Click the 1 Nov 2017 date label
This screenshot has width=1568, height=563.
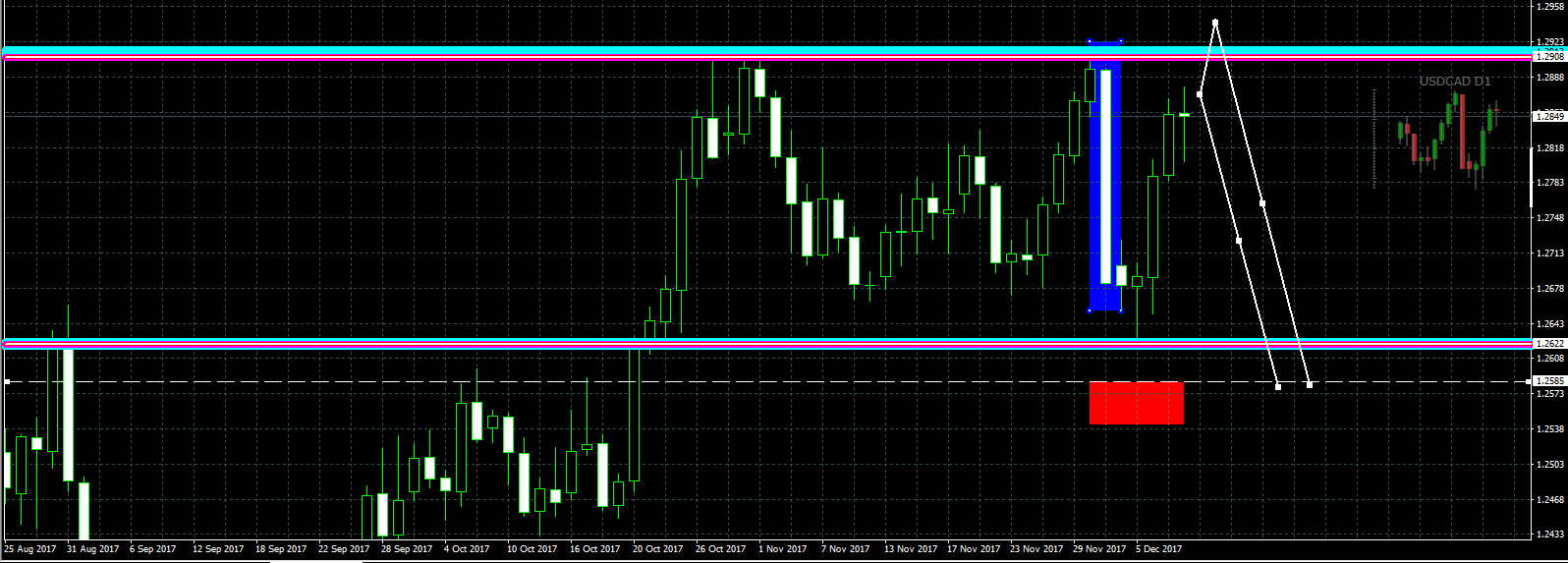pyautogui.click(x=782, y=549)
